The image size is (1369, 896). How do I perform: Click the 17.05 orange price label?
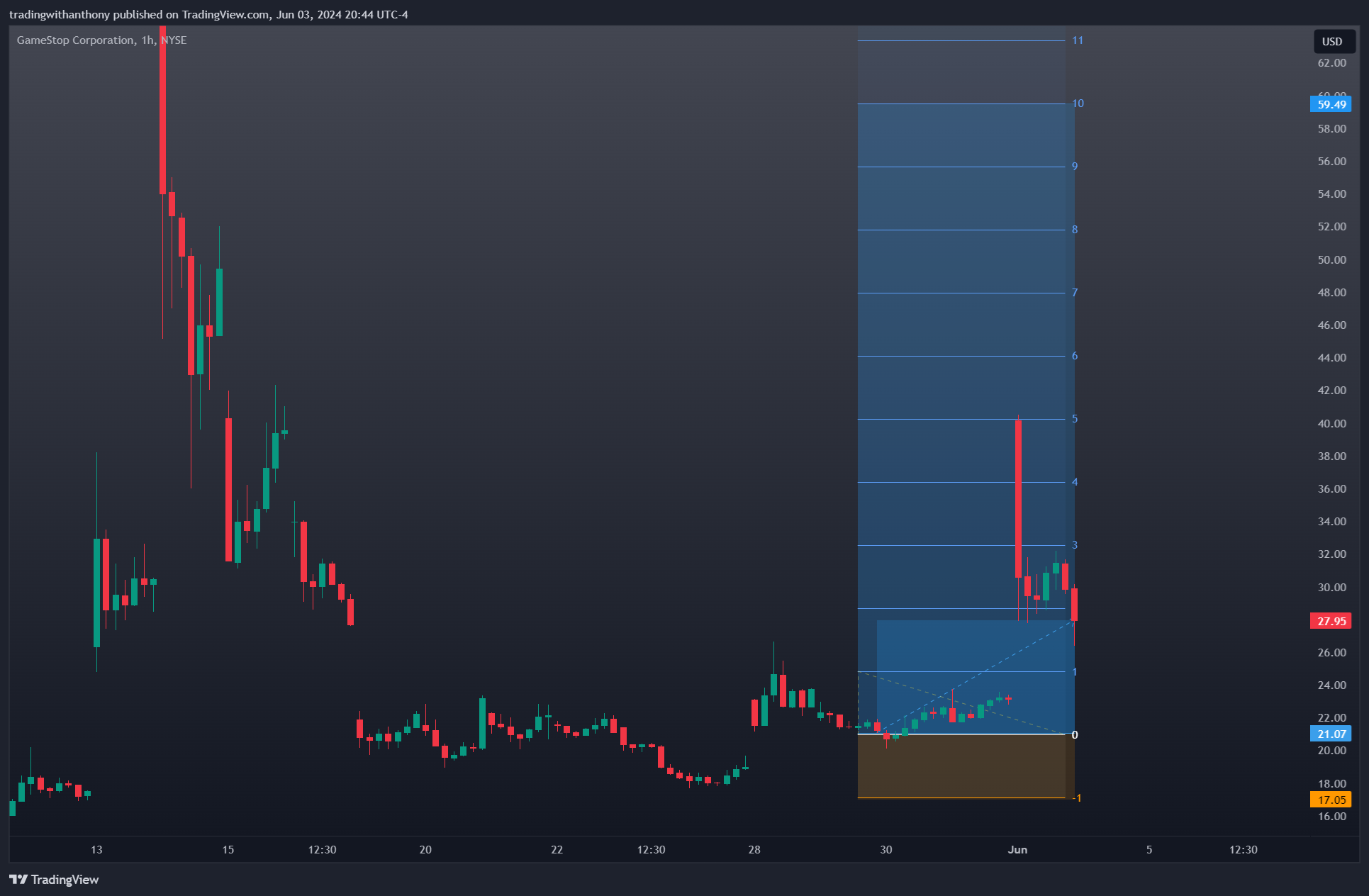click(x=1330, y=800)
